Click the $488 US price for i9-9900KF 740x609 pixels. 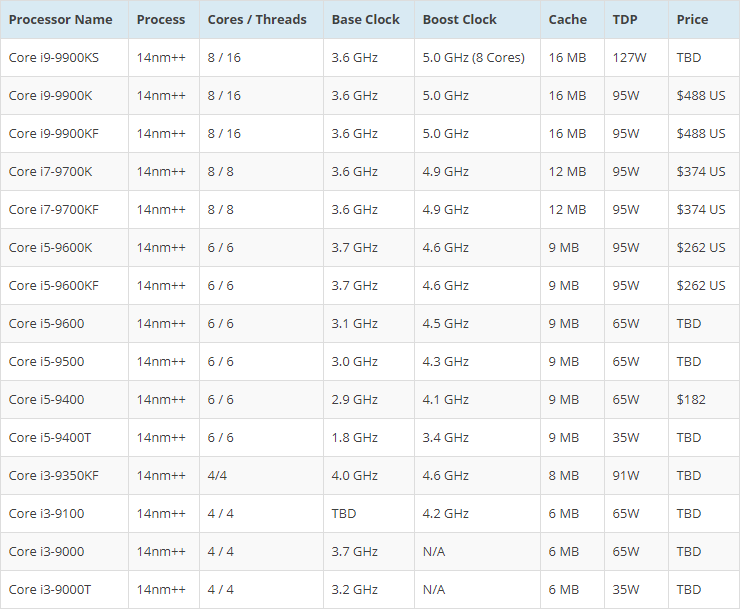click(x=701, y=134)
